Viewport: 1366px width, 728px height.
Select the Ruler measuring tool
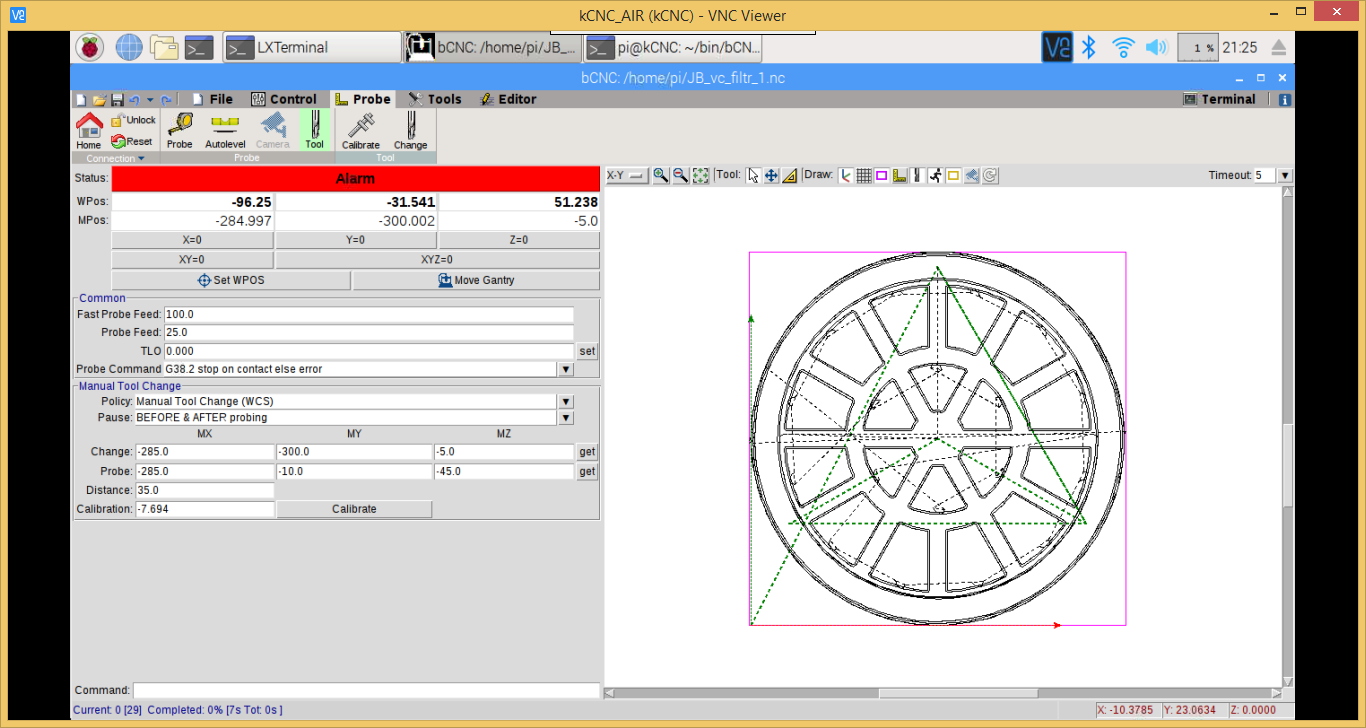(x=790, y=175)
